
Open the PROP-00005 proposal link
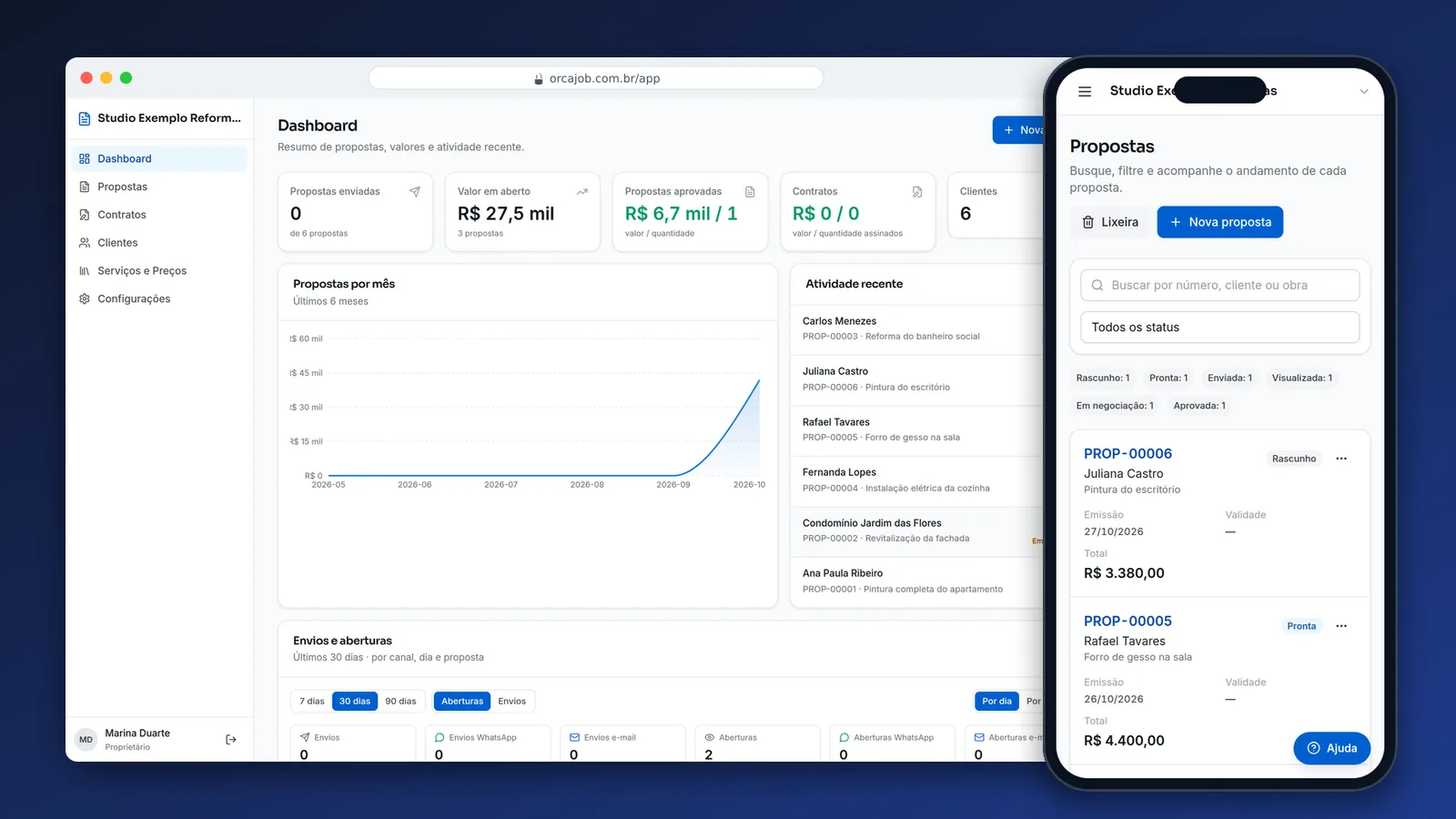(1127, 621)
